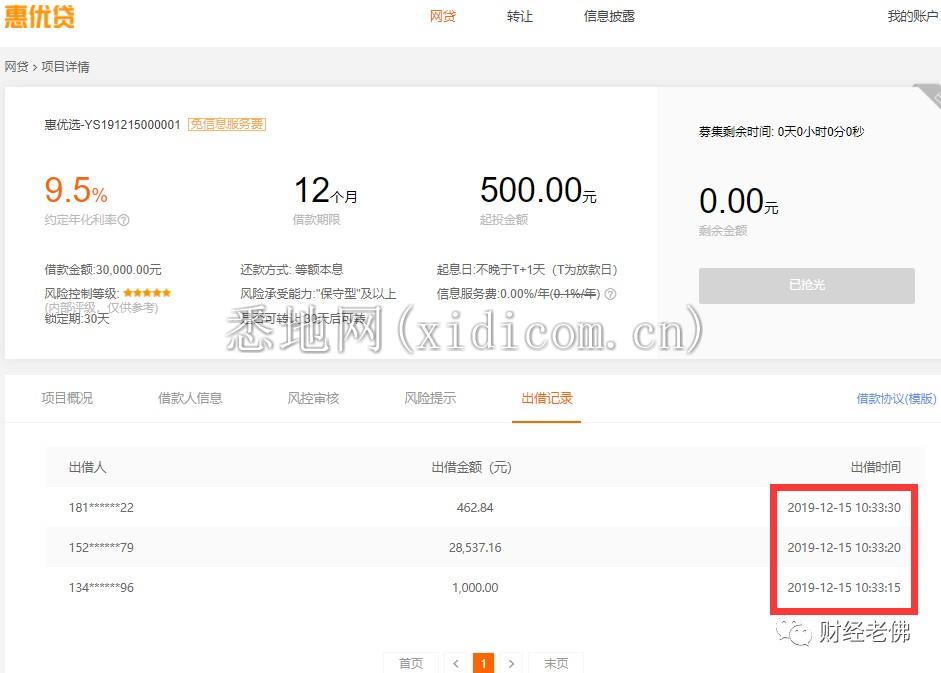Switch to the 风险提示 tab
Viewport: 941px width, 673px height.
[x=430, y=398]
